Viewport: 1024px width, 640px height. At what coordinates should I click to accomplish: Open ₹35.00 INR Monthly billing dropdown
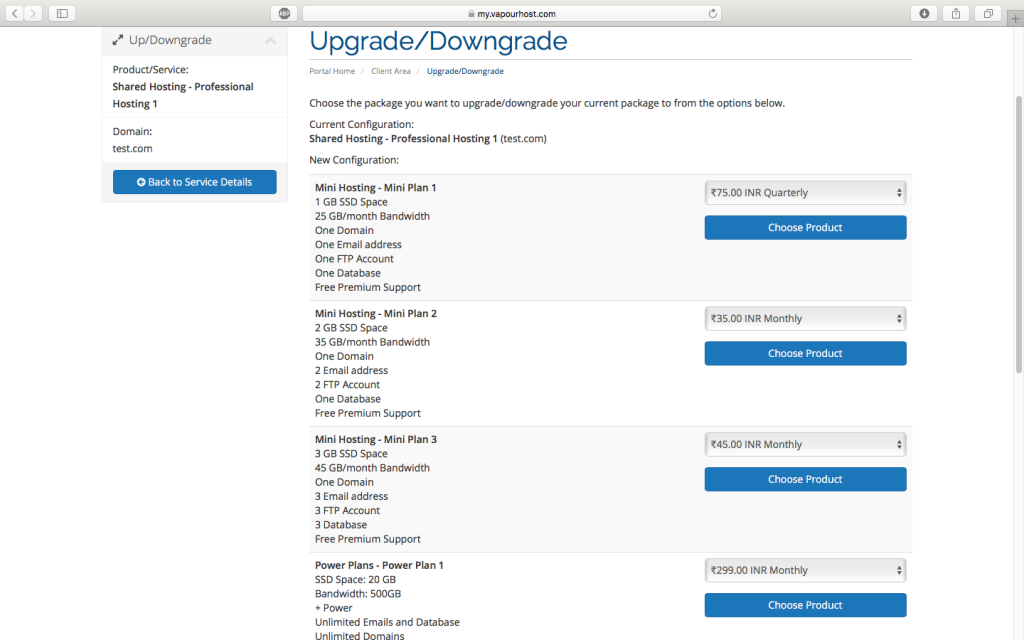tap(805, 319)
